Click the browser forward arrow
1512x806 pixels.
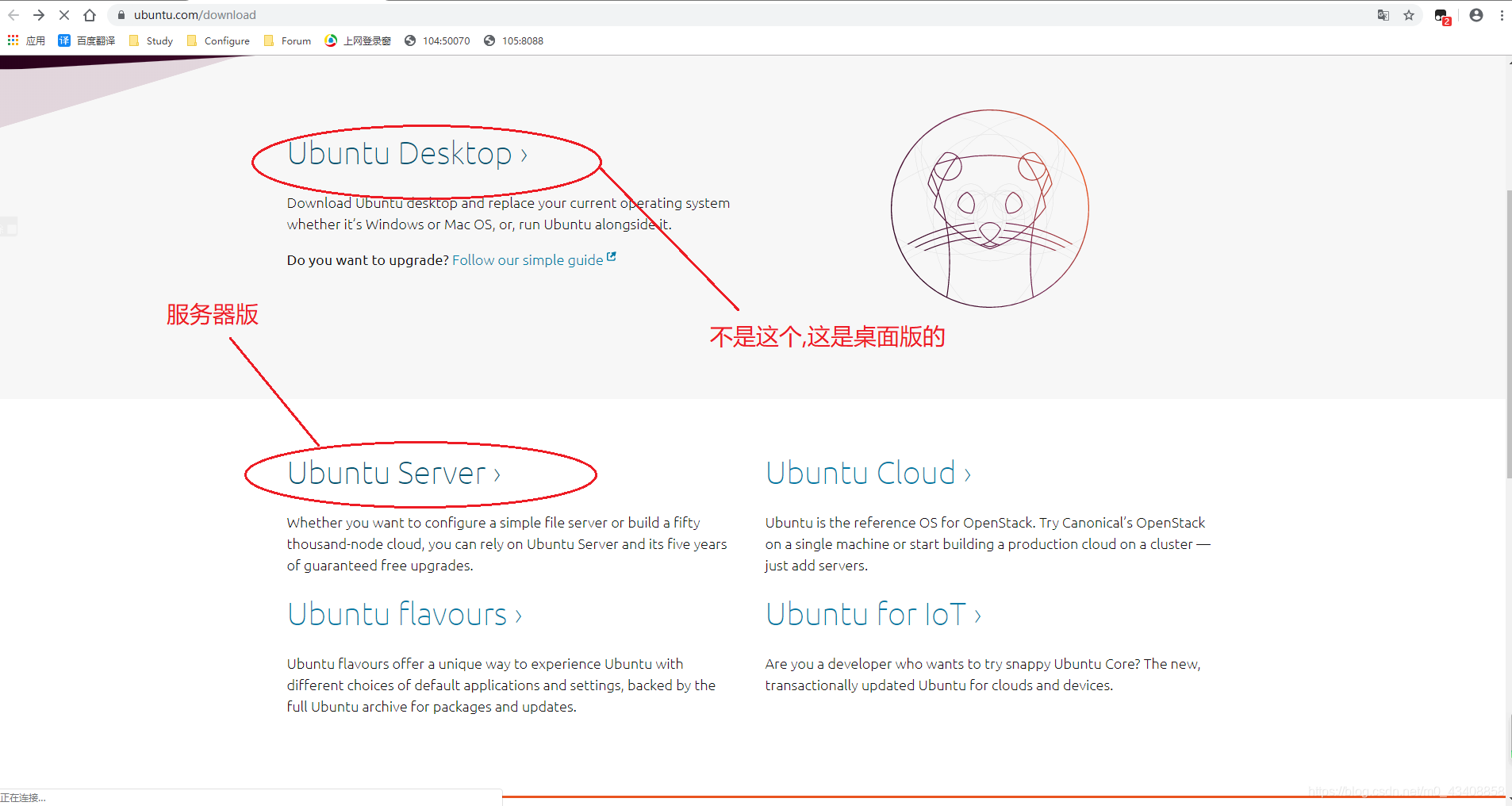pyautogui.click(x=39, y=15)
